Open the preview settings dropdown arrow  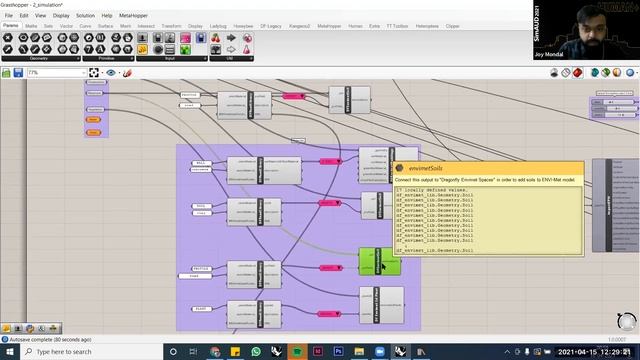(x=637, y=73)
